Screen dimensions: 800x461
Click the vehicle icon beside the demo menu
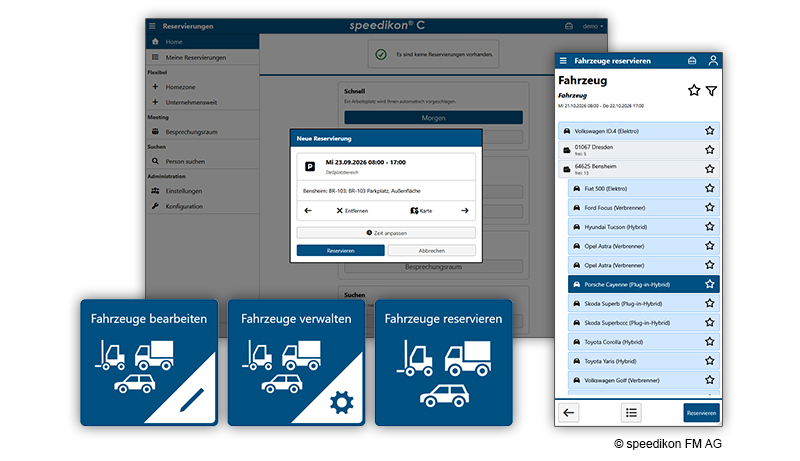569,26
